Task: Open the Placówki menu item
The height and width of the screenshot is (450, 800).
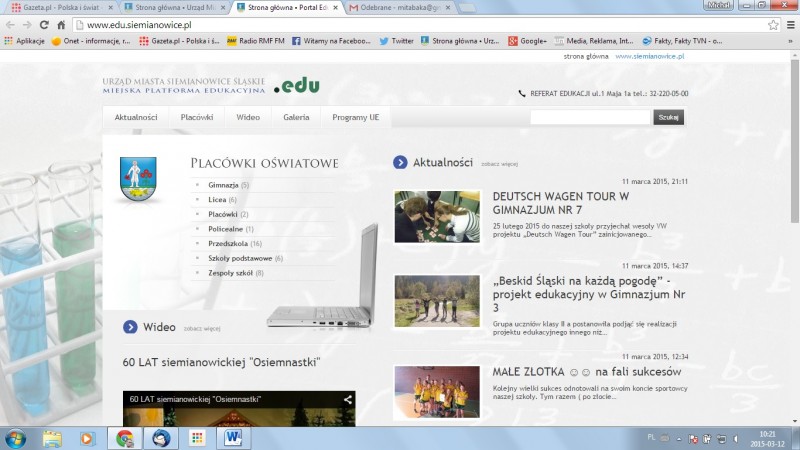Action: (197, 117)
